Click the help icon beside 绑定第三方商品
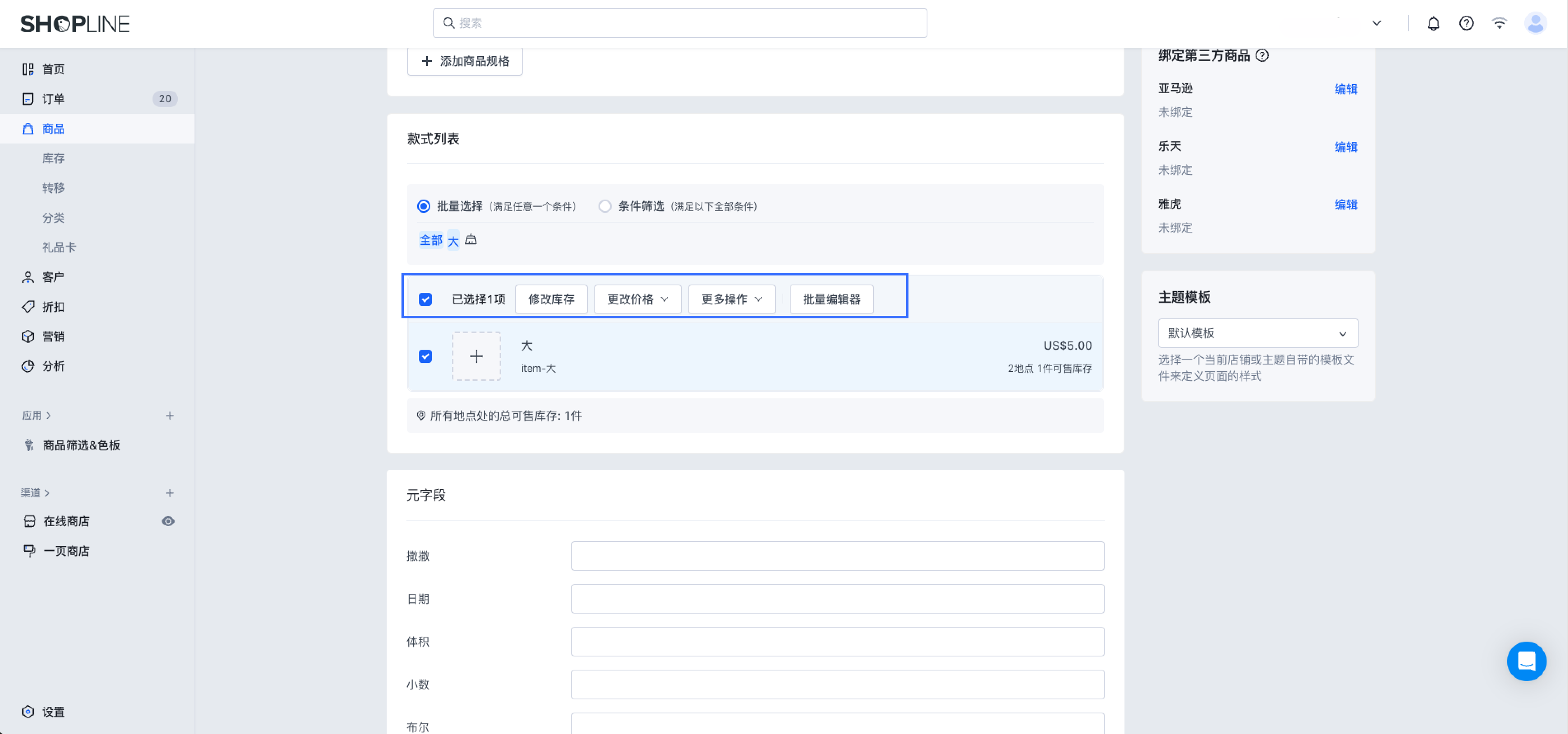Screen dimensions: 1568x734 (1263, 55)
